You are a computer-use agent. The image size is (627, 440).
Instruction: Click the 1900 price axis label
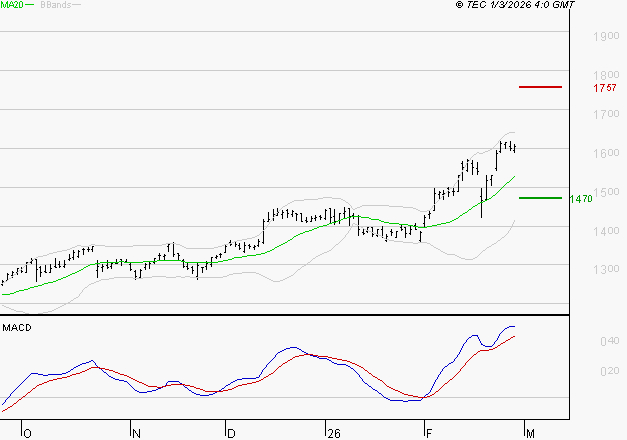point(606,36)
